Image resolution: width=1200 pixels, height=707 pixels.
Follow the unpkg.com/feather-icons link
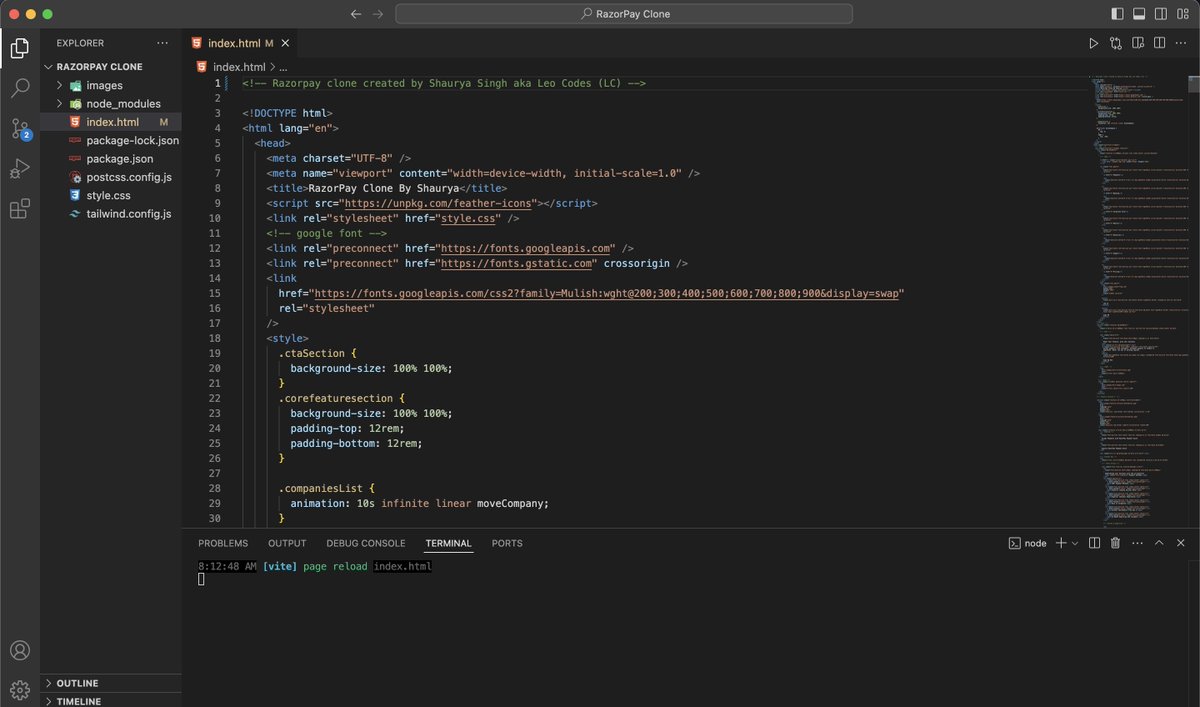tap(438, 203)
